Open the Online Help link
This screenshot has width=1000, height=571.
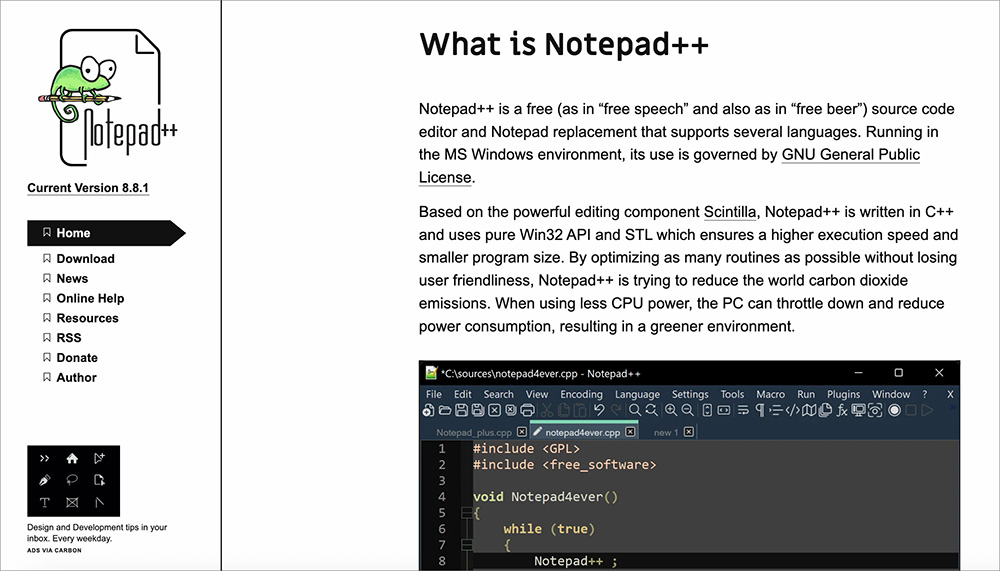[90, 298]
